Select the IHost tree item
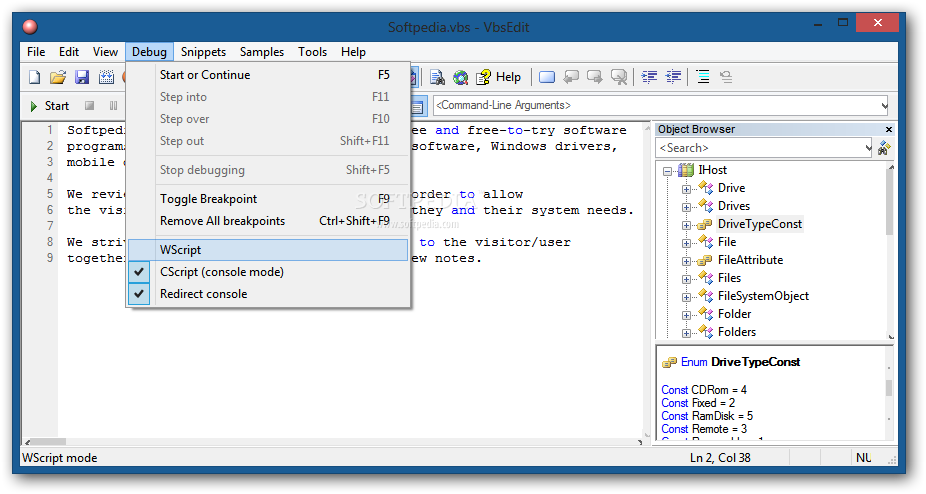 (x=712, y=170)
